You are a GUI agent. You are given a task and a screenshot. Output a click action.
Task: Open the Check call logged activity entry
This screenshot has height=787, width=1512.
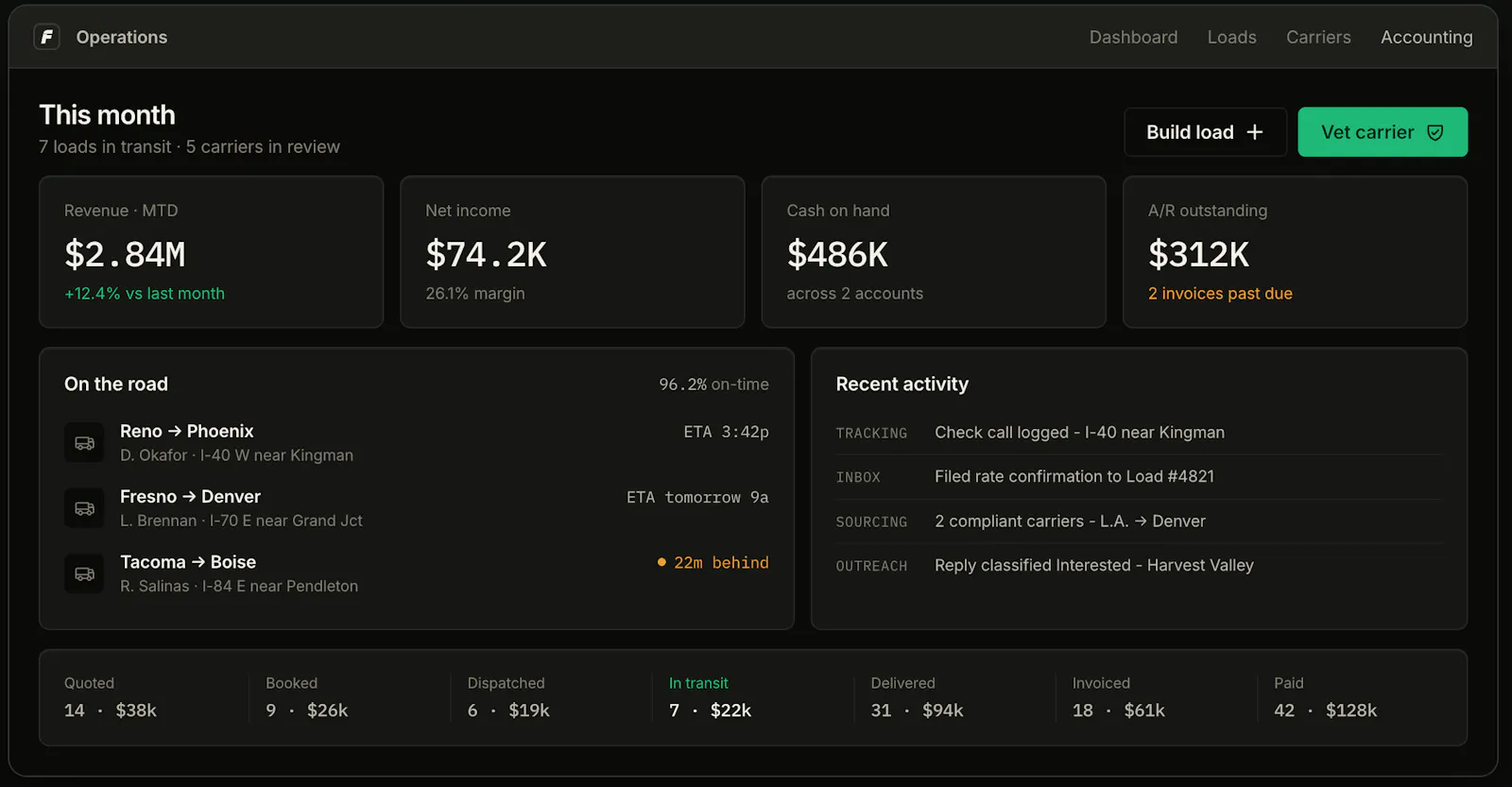coord(1139,433)
